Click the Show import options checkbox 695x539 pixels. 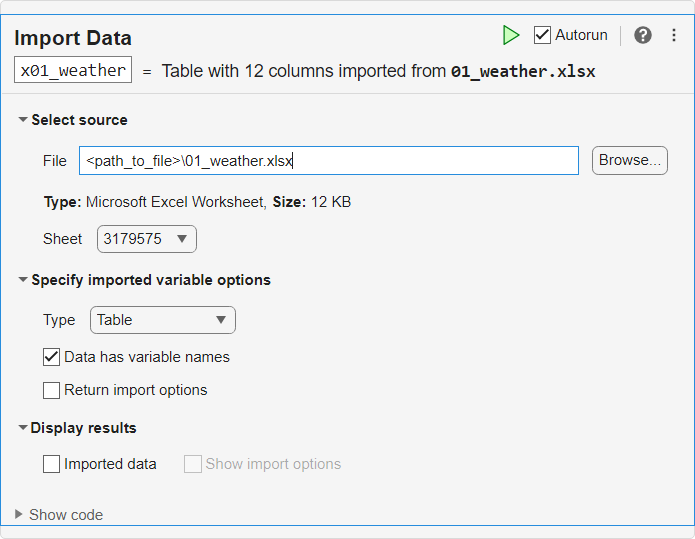[x=193, y=464]
